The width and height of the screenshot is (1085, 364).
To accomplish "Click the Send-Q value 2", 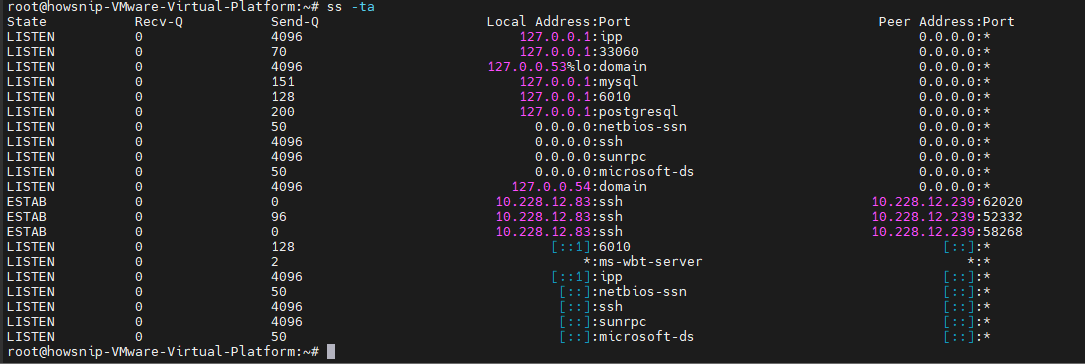I will tap(275, 262).
